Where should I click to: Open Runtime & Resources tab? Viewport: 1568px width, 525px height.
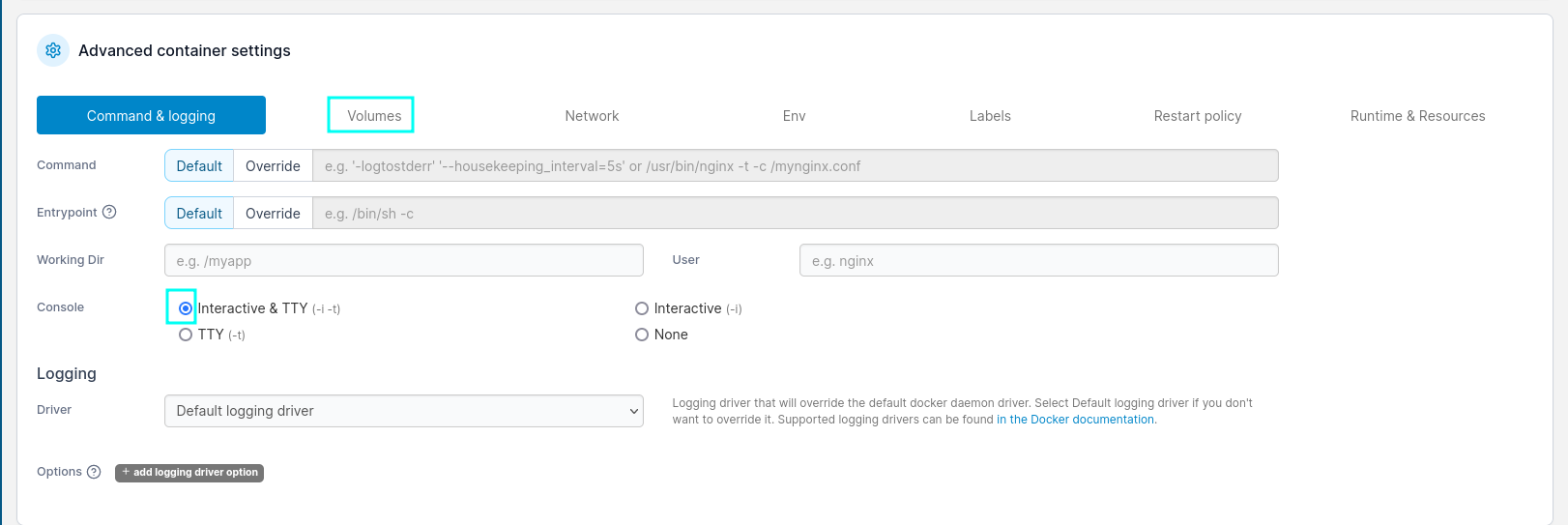pyautogui.click(x=1417, y=116)
